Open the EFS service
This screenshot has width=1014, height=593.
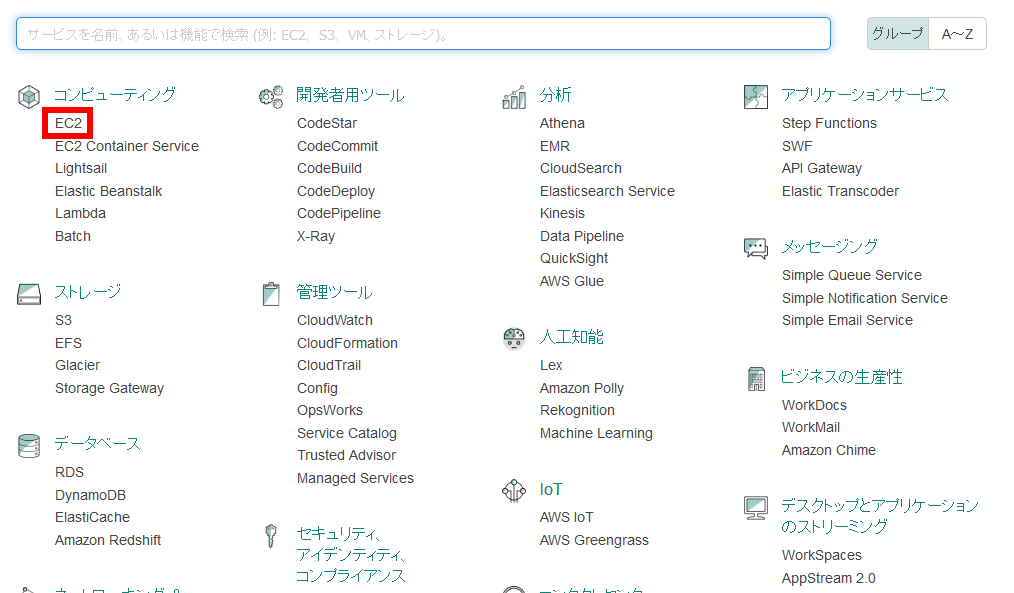click(x=69, y=343)
